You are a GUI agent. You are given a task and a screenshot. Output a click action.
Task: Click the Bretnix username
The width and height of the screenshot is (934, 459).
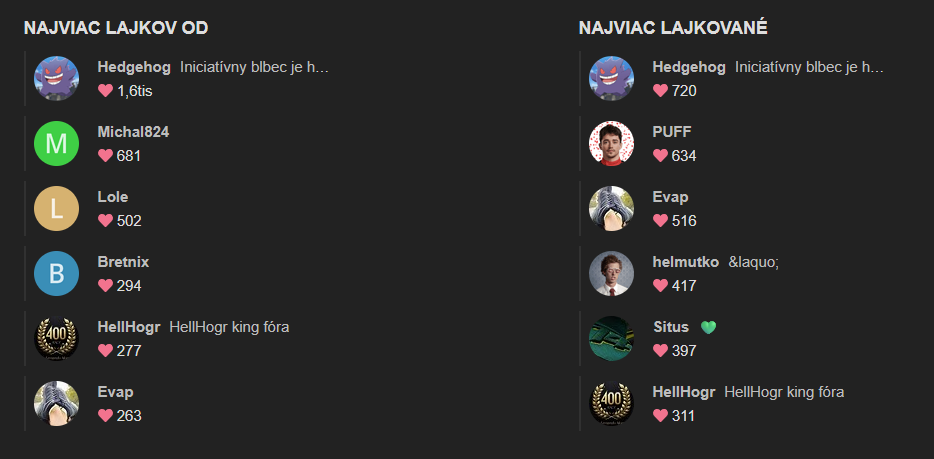click(x=123, y=262)
